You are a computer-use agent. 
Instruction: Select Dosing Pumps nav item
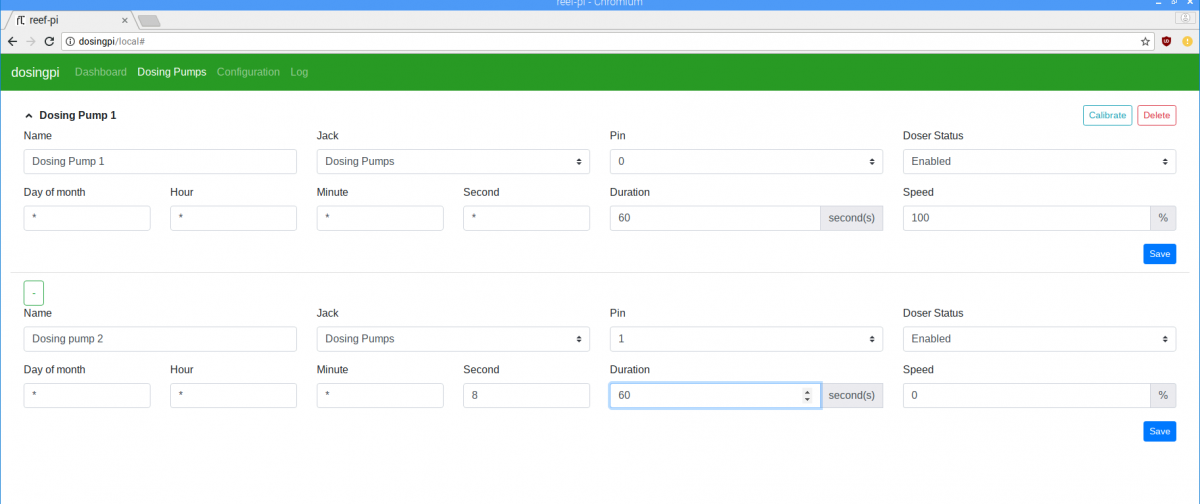tap(172, 72)
